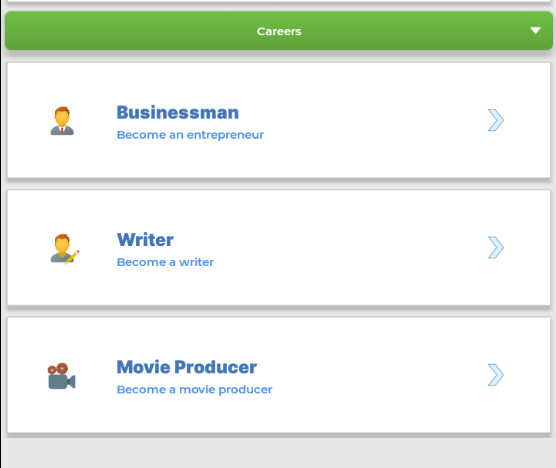This screenshot has height=468, width=556.
Task: Select the Movie Producer career title
Action: (x=187, y=367)
